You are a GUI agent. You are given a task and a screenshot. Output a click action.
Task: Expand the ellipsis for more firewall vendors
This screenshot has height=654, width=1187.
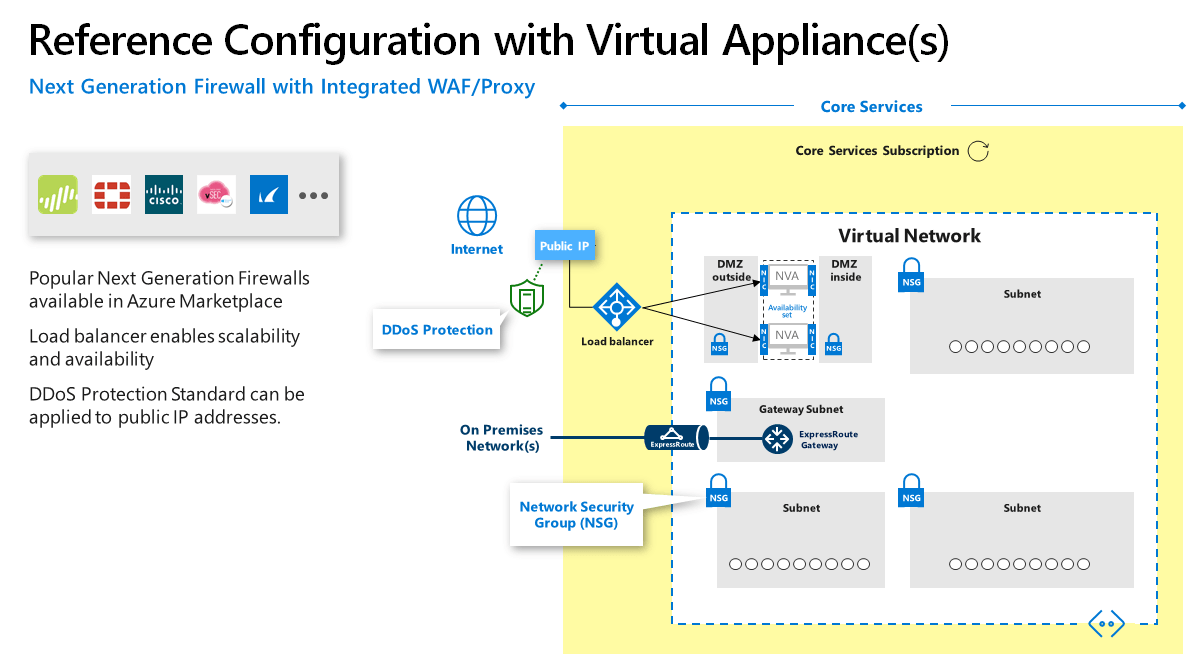313,195
